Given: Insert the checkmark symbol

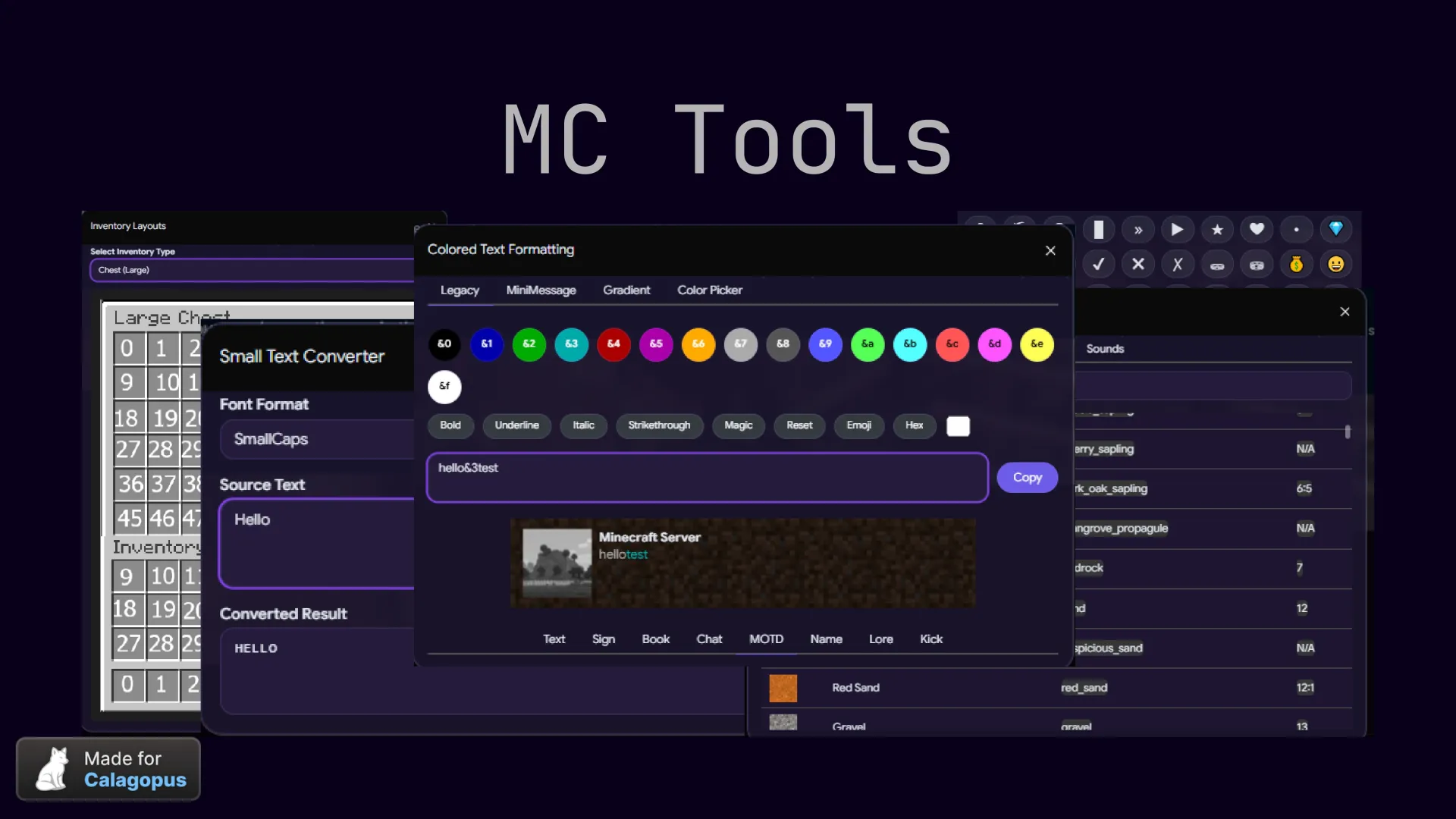Looking at the screenshot, I should [1098, 265].
